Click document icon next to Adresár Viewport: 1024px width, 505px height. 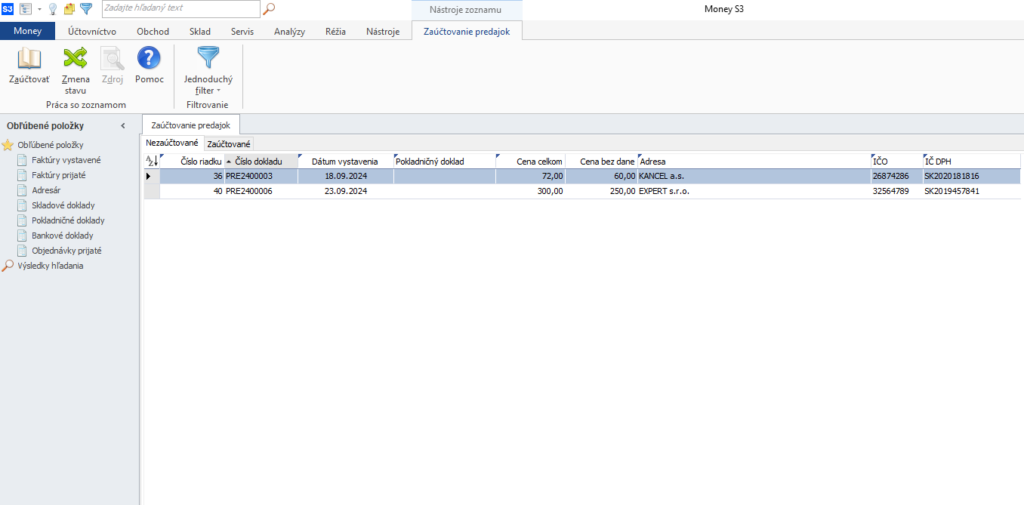click(x=22, y=190)
